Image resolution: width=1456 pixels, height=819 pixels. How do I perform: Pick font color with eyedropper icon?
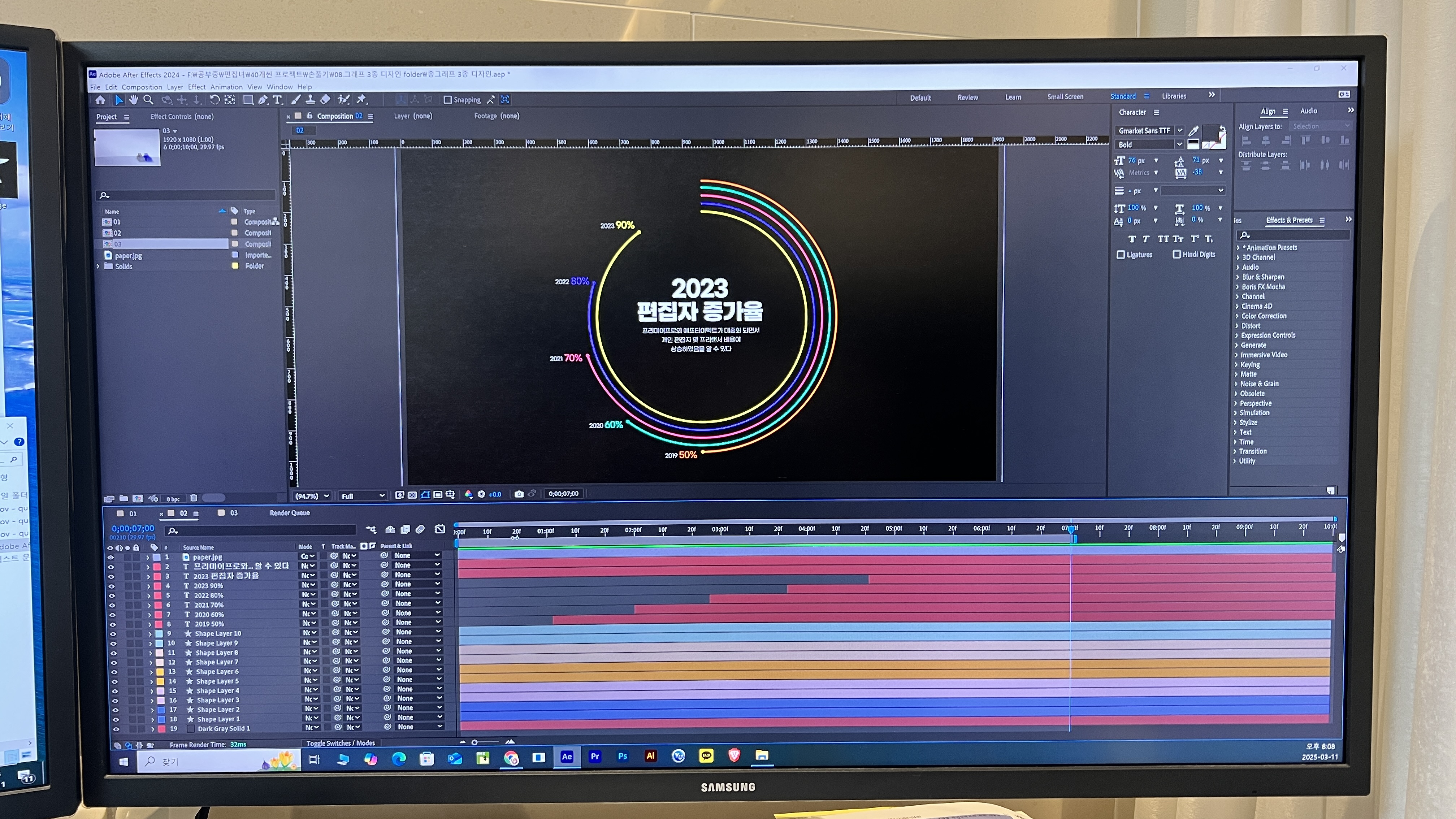pyautogui.click(x=1193, y=131)
